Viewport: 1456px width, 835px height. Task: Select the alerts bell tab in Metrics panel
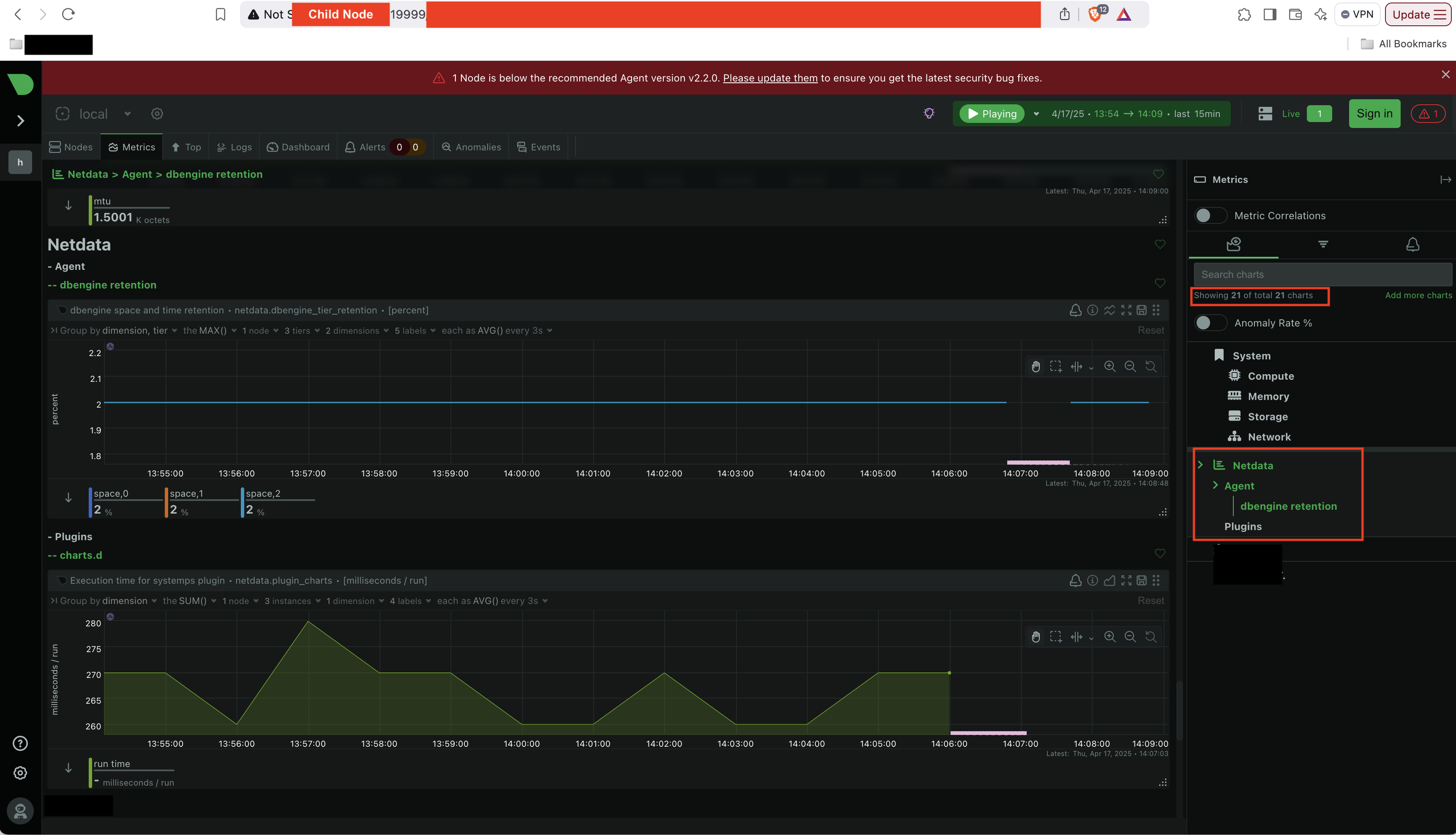(1412, 244)
